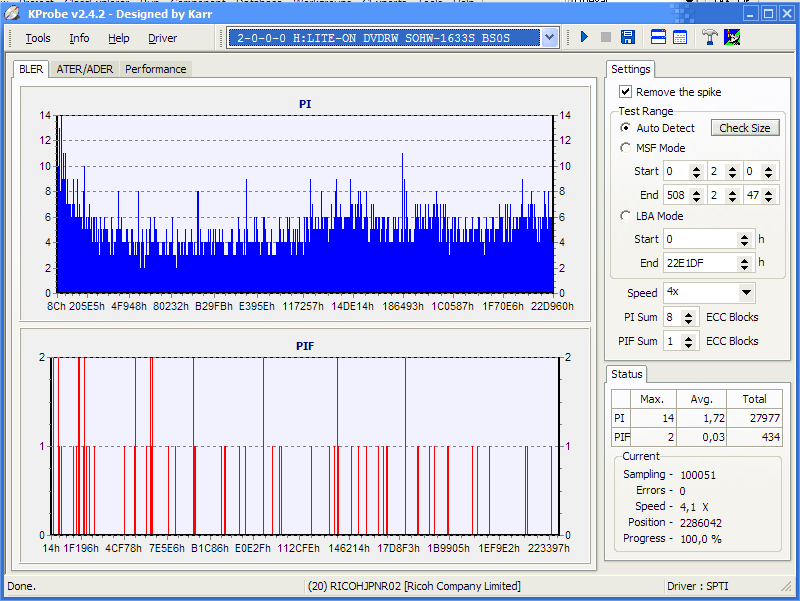
Task: Click KProbe title bar disc icon
Action: [x=12, y=14]
